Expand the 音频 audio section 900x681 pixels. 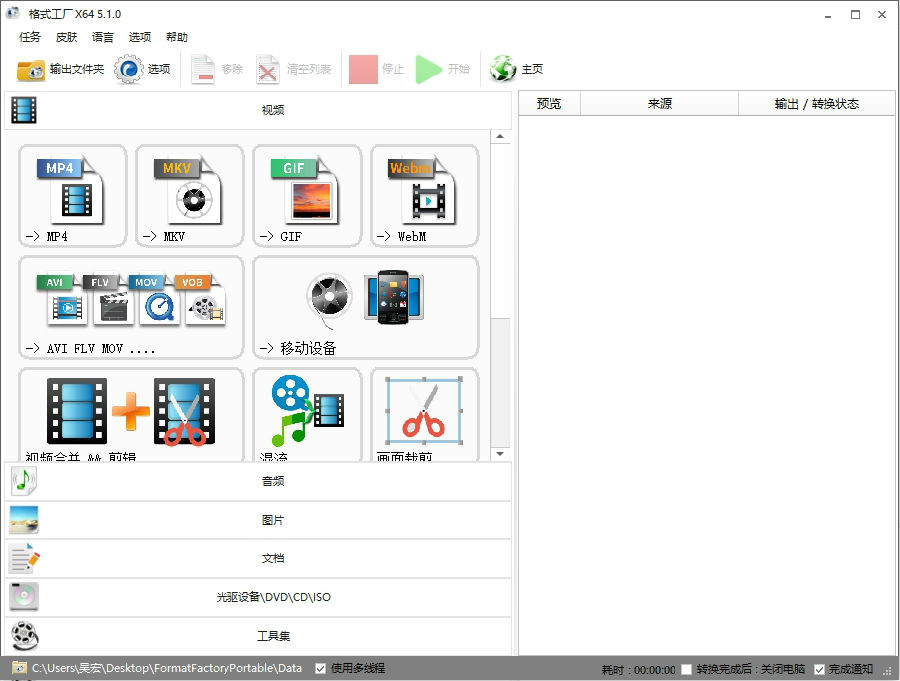[258, 481]
